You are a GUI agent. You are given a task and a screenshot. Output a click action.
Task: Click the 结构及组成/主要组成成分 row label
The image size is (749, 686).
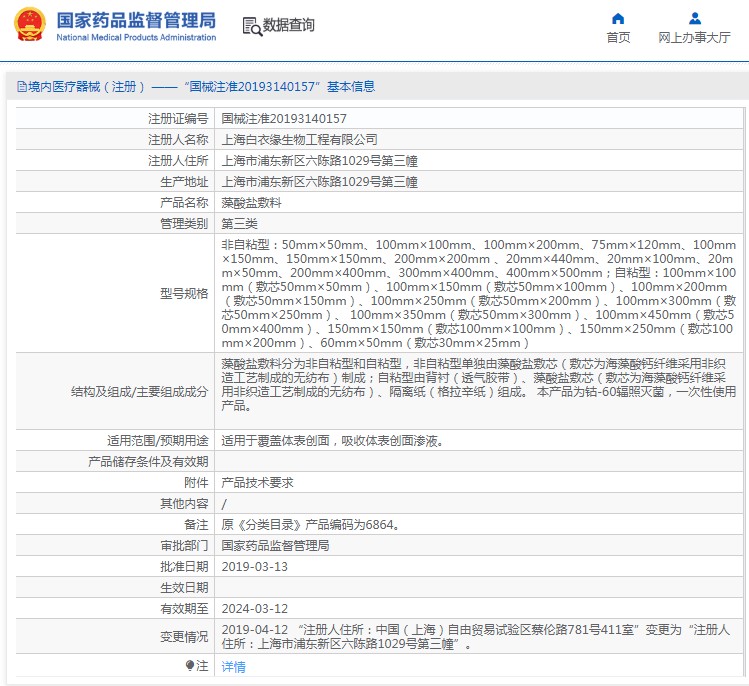click(139, 392)
